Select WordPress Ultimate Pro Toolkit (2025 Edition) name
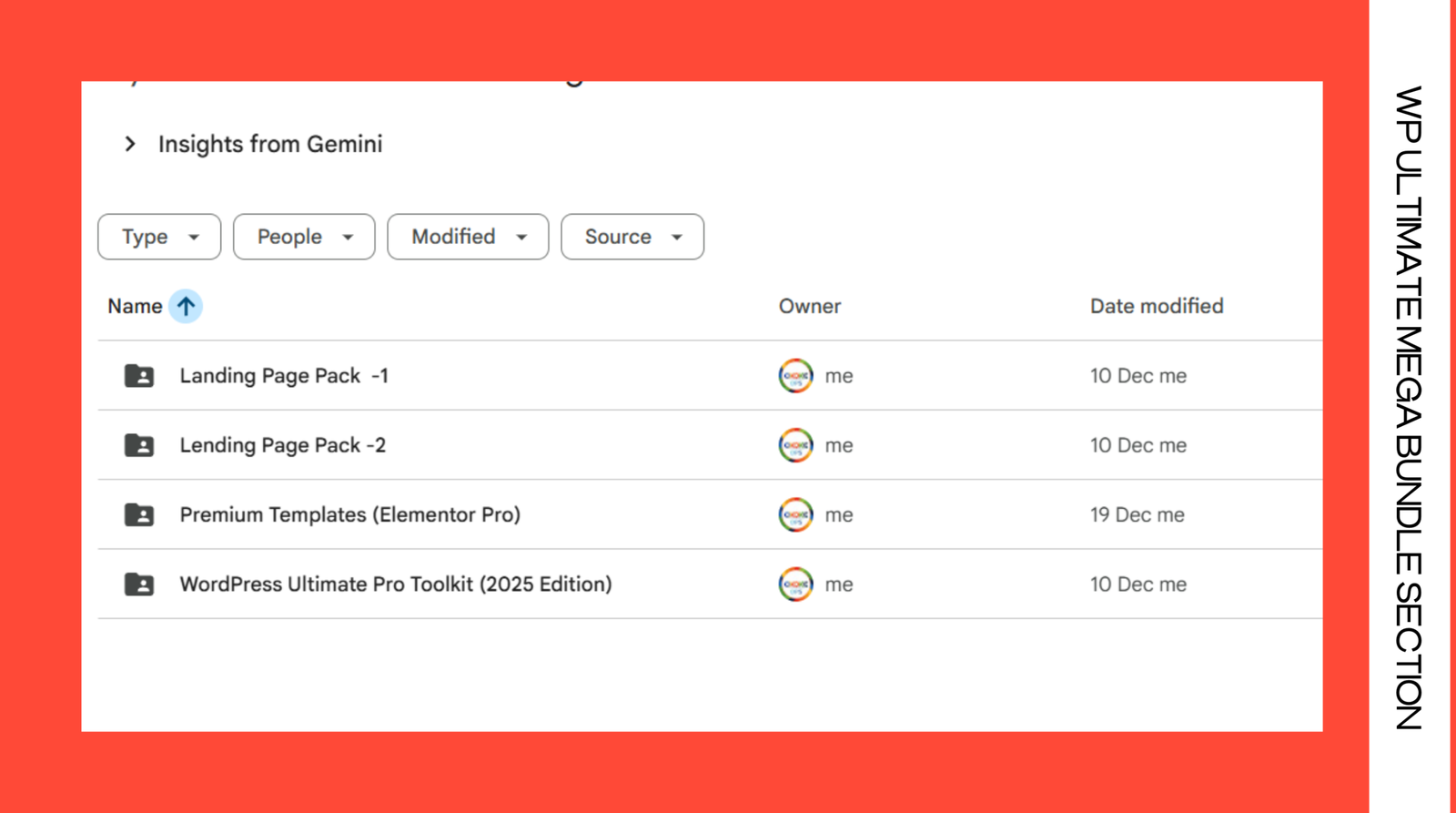The width and height of the screenshot is (1456, 813). pyautogui.click(x=395, y=584)
